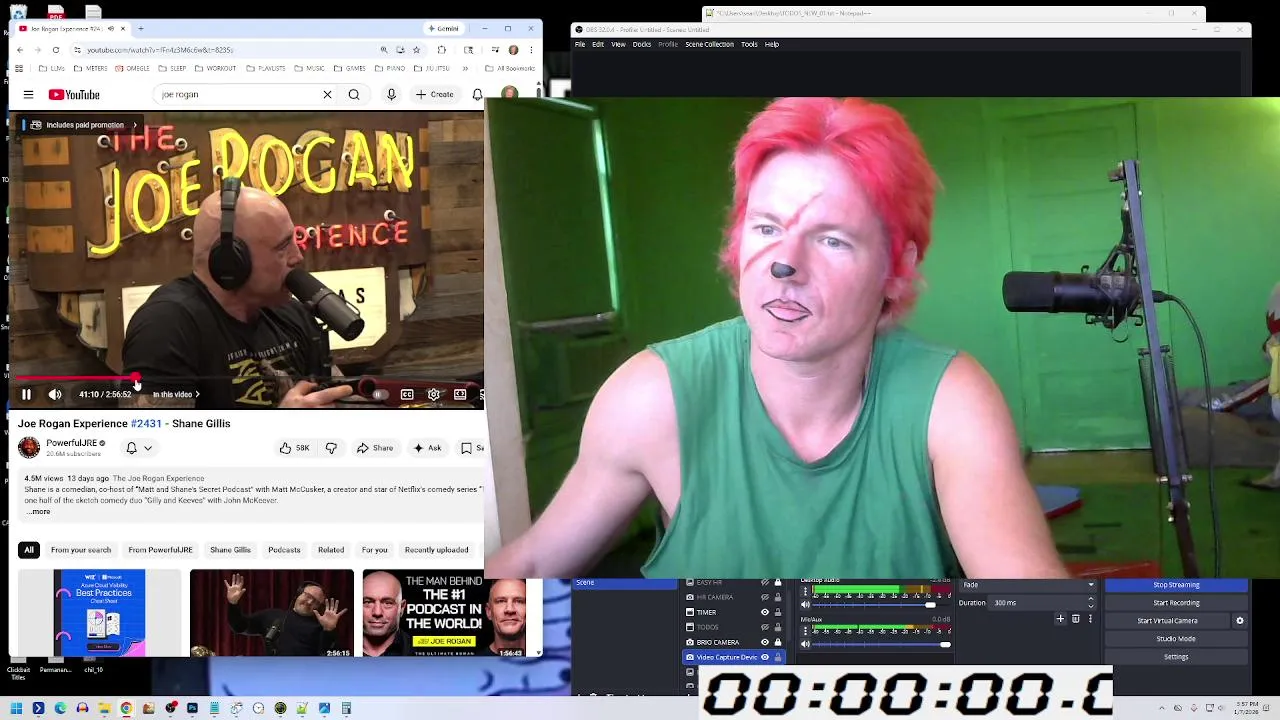Open the OBS Scene Collection menu
The height and width of the screenshot is (720, 1280).
[709, 45]
